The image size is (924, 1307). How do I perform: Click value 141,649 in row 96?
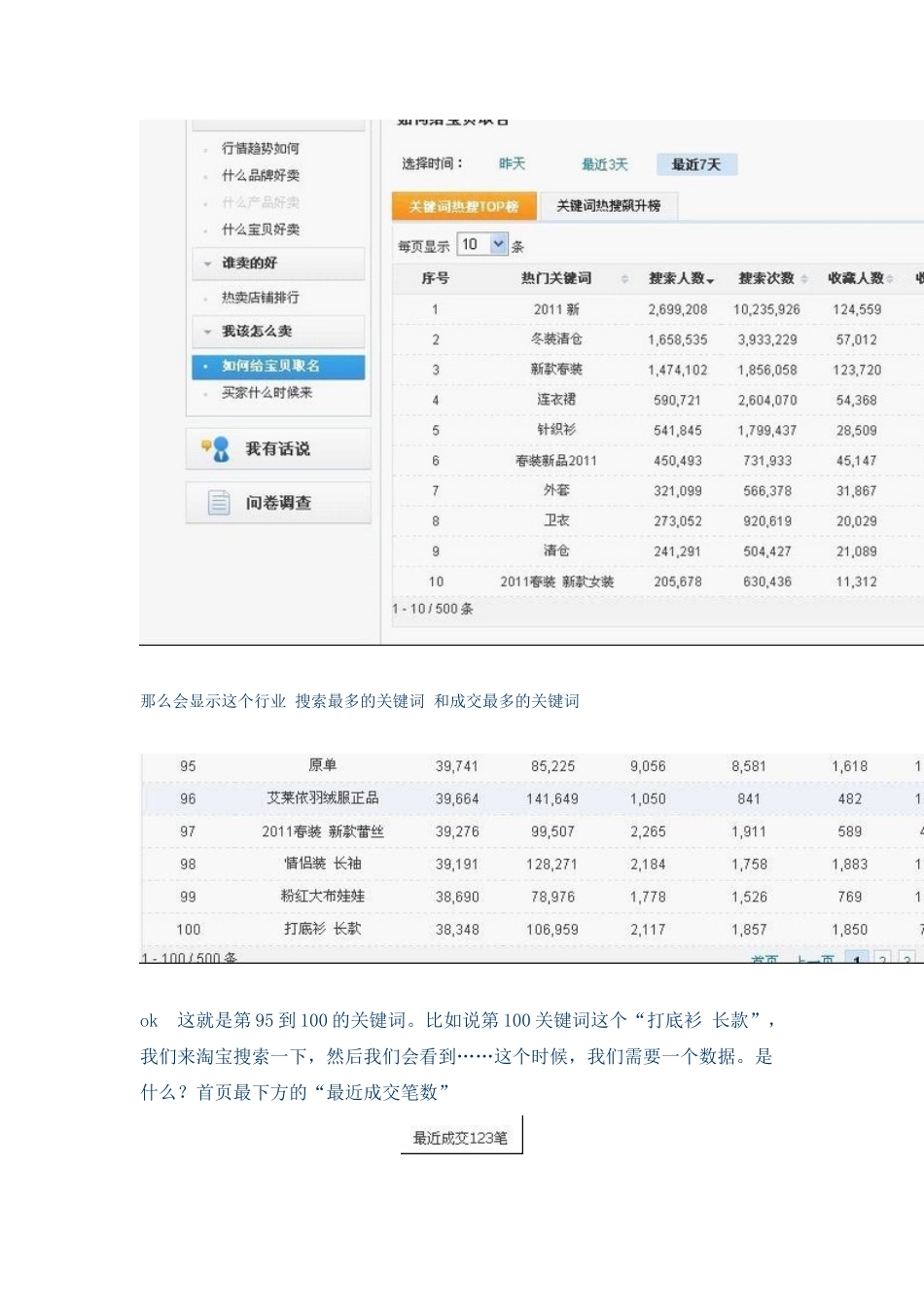552,799
